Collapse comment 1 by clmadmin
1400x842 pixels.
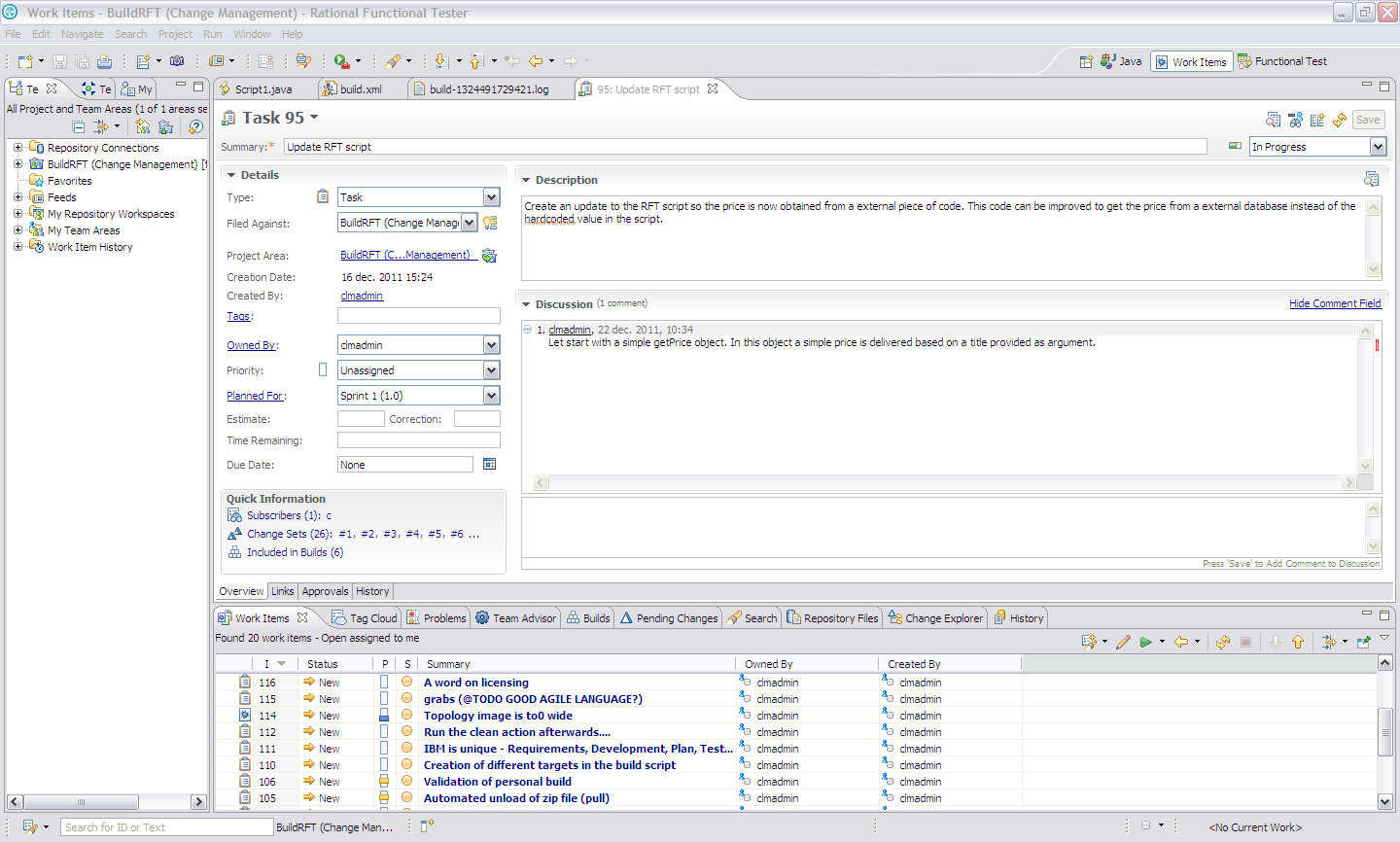click(x=528, y=330)
